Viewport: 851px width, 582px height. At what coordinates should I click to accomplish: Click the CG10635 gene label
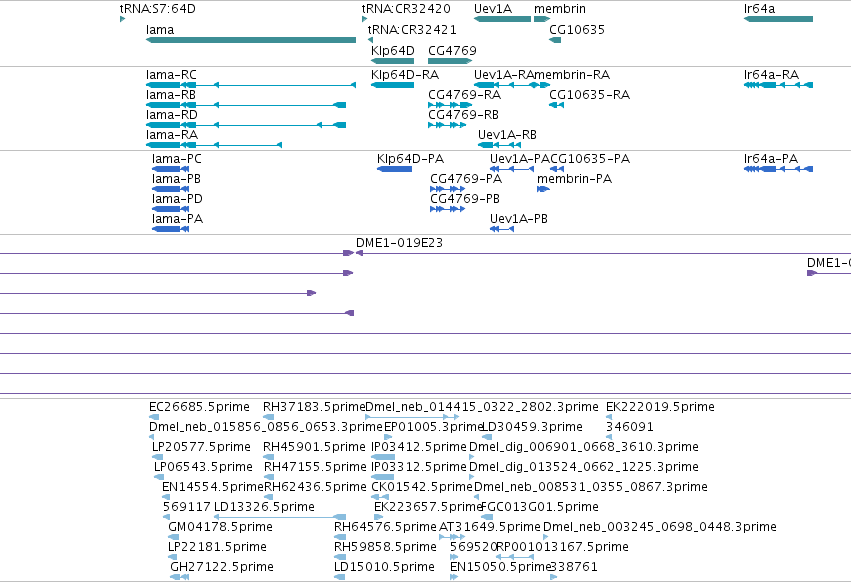576,29
